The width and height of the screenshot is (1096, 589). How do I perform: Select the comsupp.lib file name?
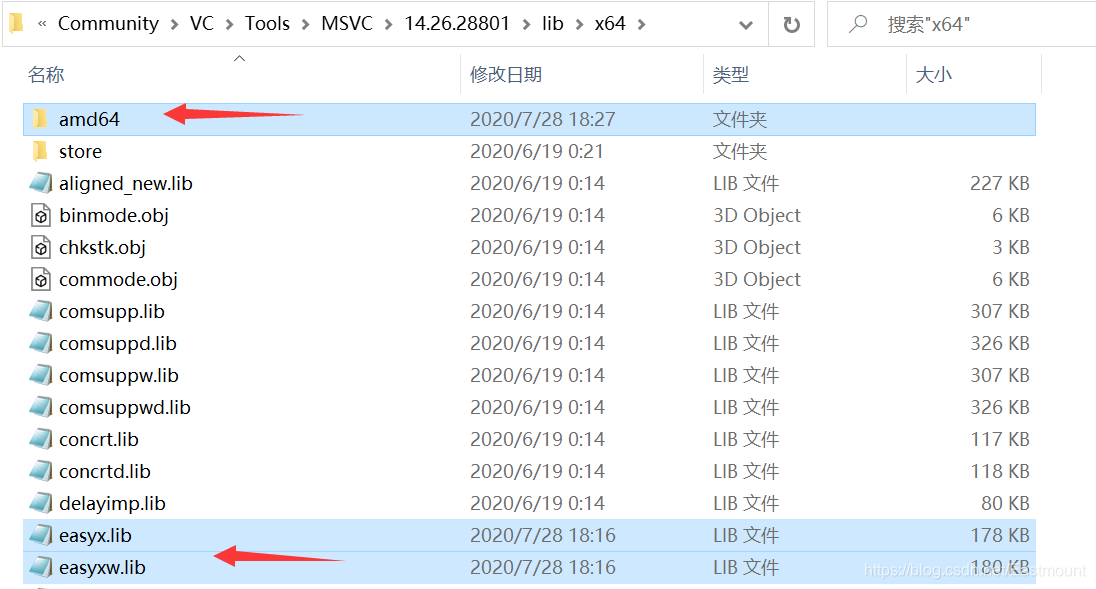click(112, 312)
